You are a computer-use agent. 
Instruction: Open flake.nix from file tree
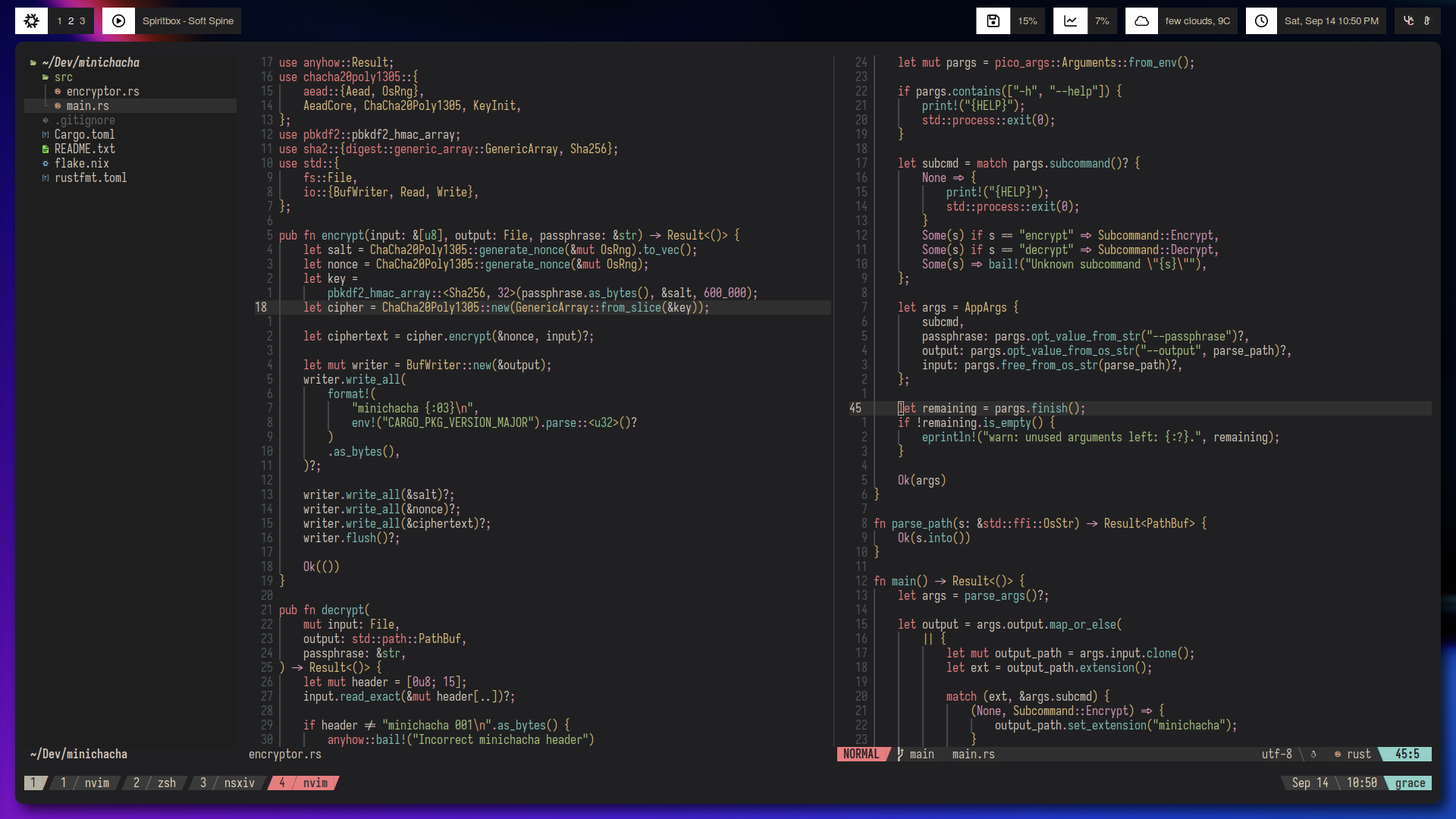(81, 164)
